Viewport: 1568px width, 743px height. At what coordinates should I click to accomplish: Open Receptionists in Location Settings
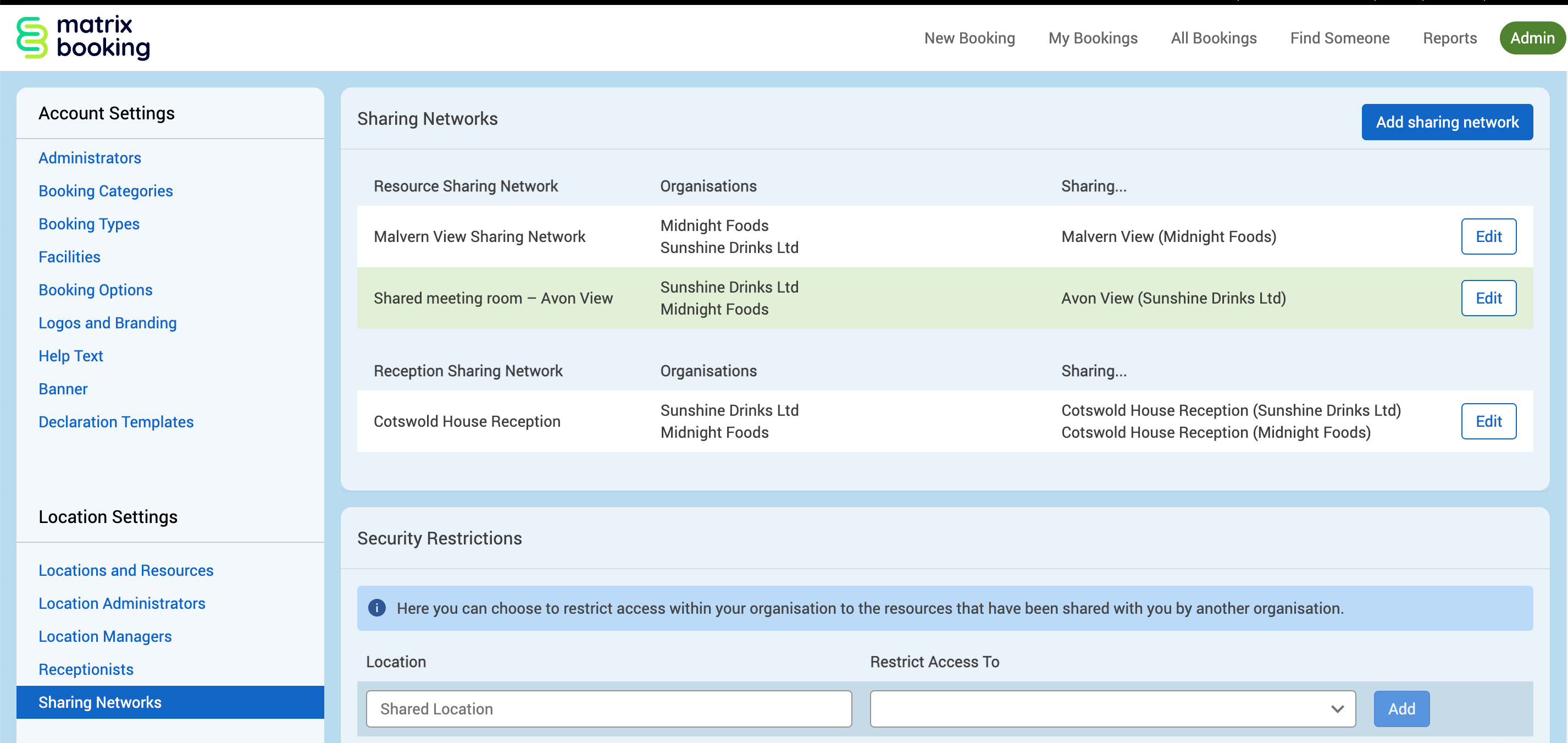point(86,669)
